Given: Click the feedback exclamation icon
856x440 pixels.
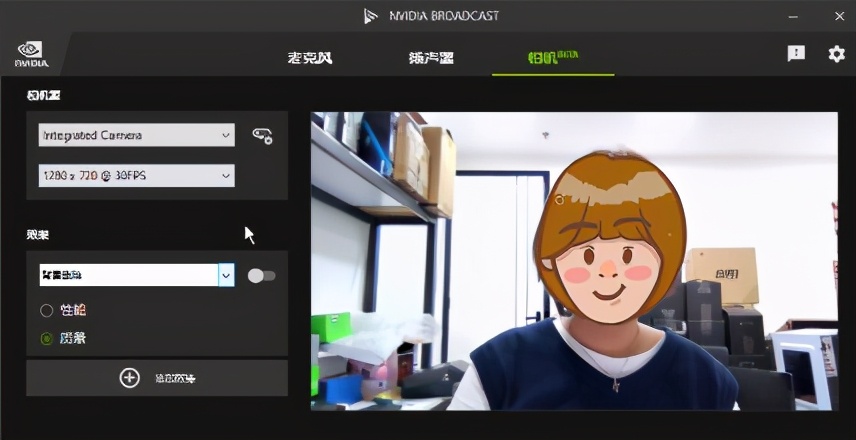Looking at the screenshot, I should (x=796, y=54).
